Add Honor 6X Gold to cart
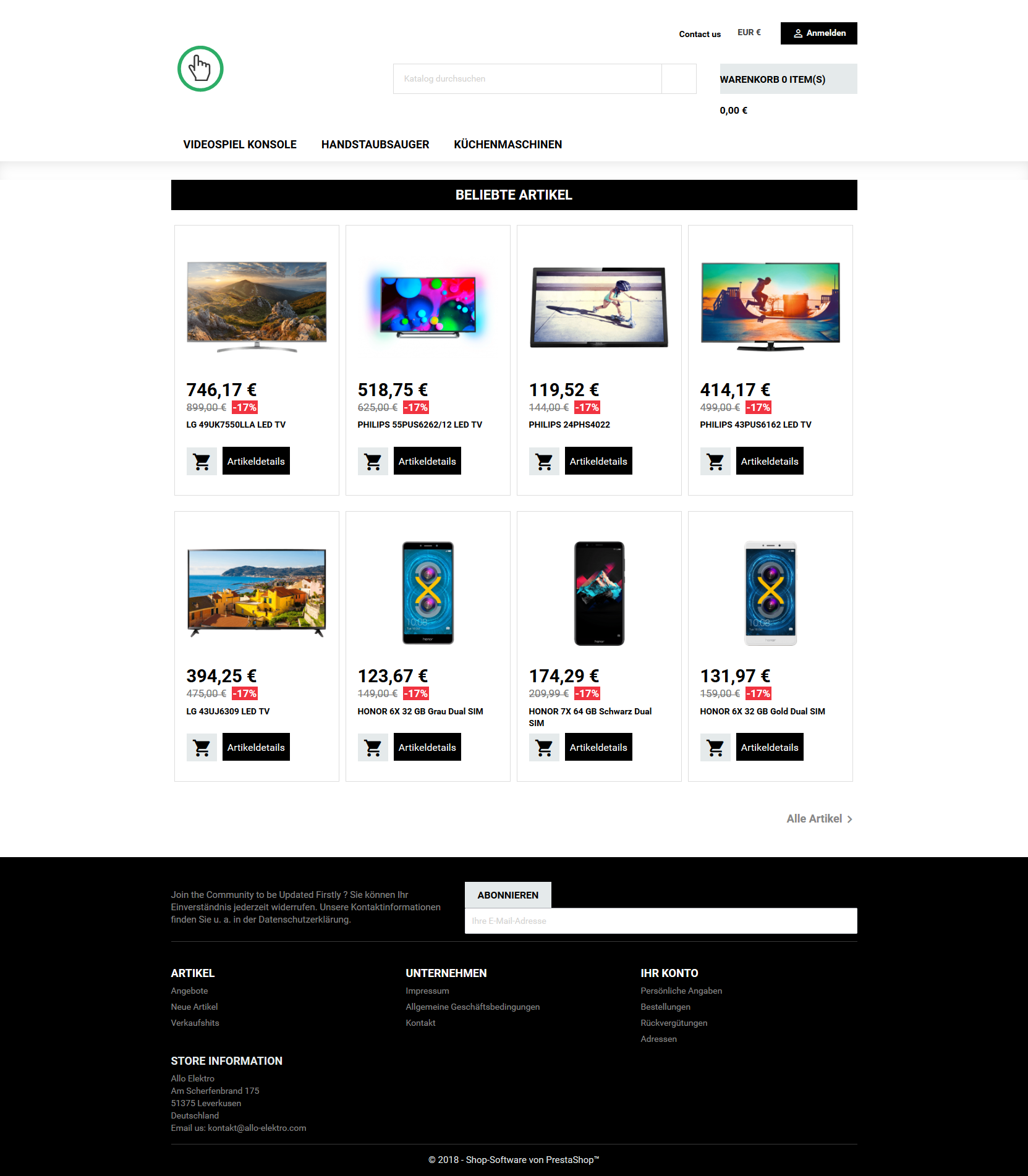This screenshot has width=1028, height=1176. click(715, 747)
